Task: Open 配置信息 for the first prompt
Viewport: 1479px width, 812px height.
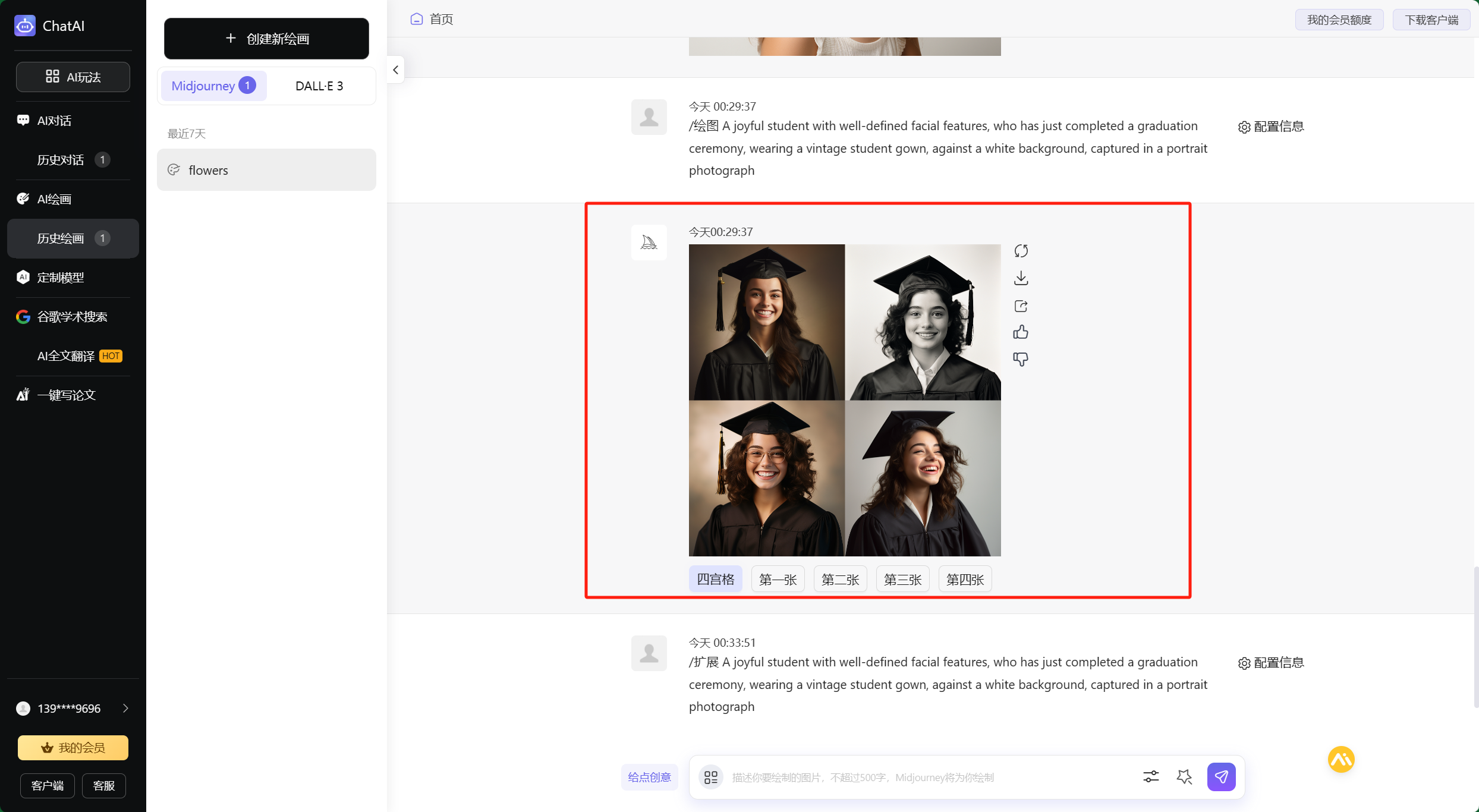Action: pos(1271,127)
